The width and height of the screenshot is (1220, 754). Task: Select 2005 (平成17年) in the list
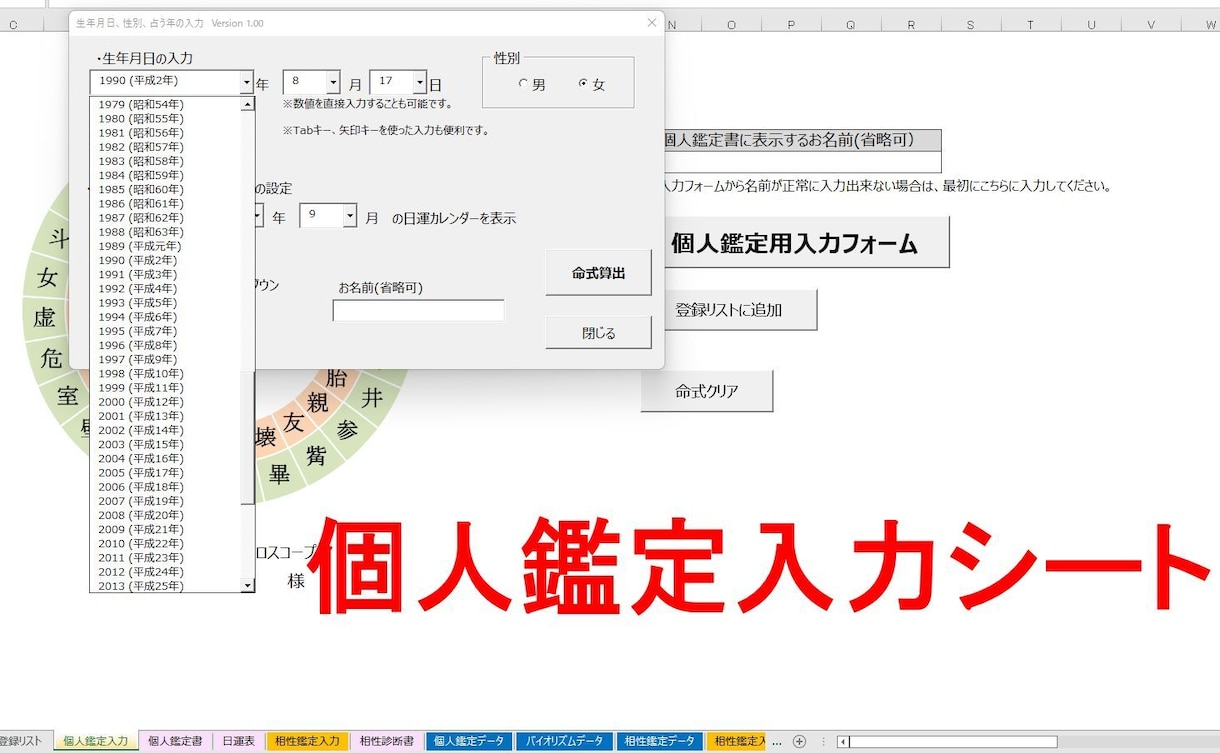(x=166, y=472)
